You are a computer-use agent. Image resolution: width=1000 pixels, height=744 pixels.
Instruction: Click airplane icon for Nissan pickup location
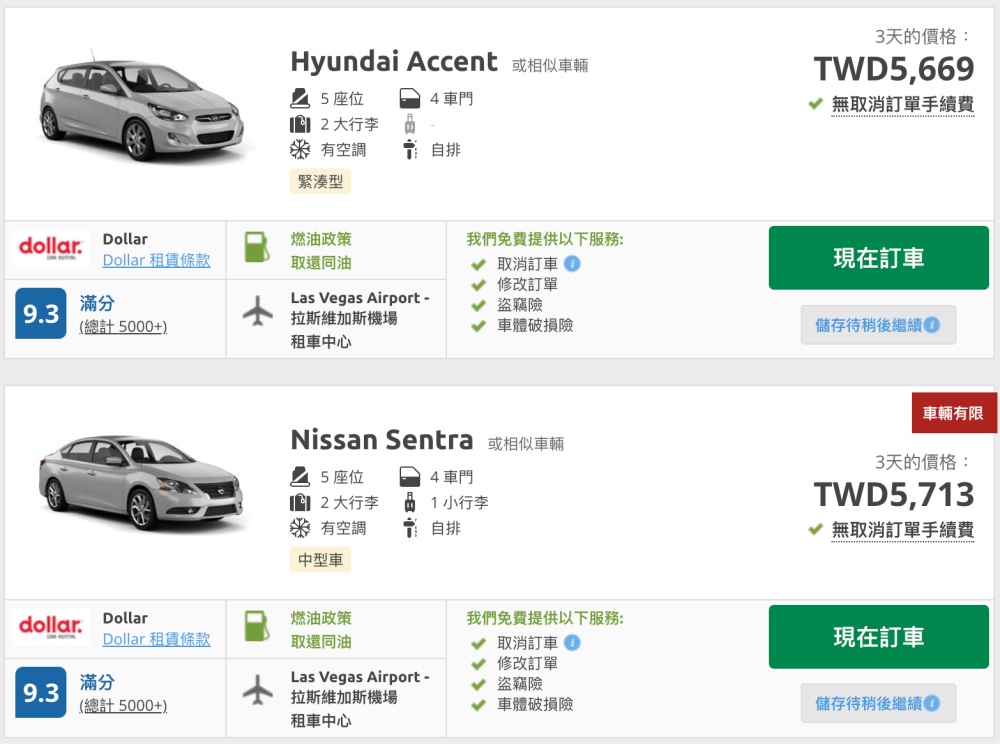(x=258, y=689)
